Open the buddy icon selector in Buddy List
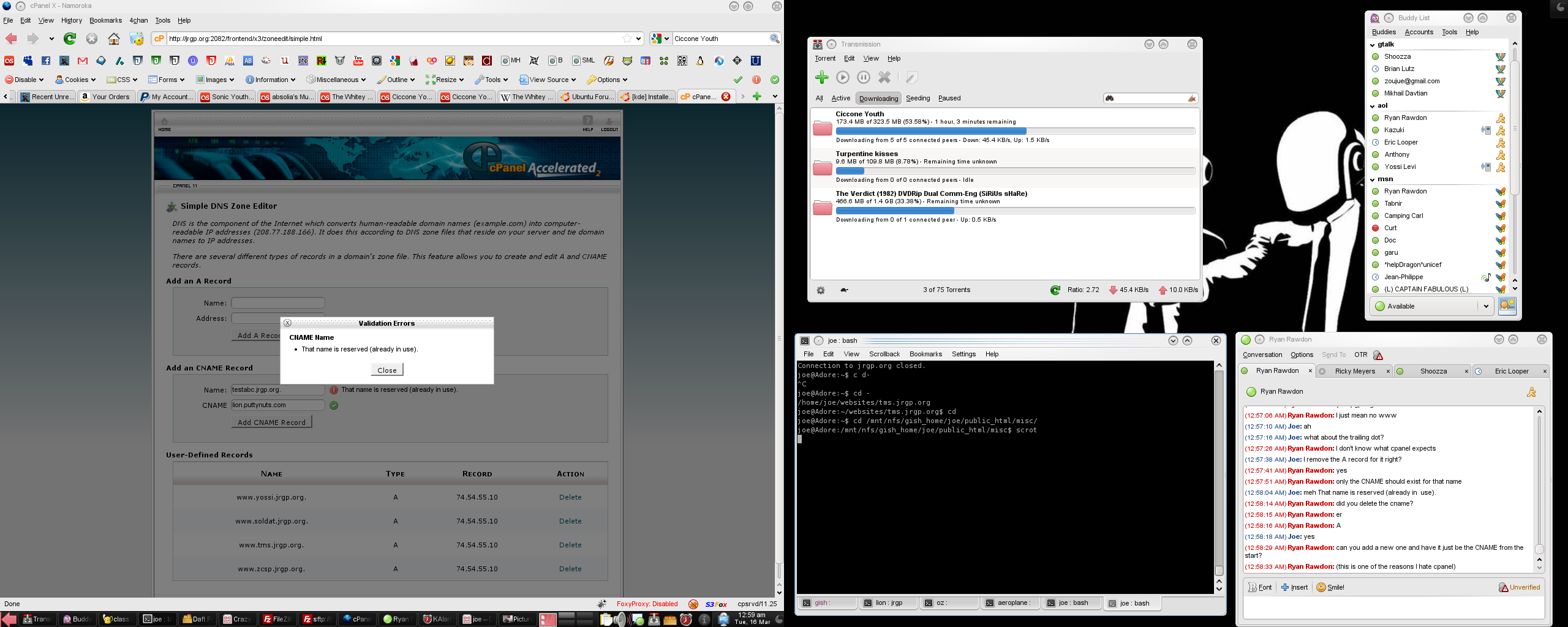 (1507, 306)
